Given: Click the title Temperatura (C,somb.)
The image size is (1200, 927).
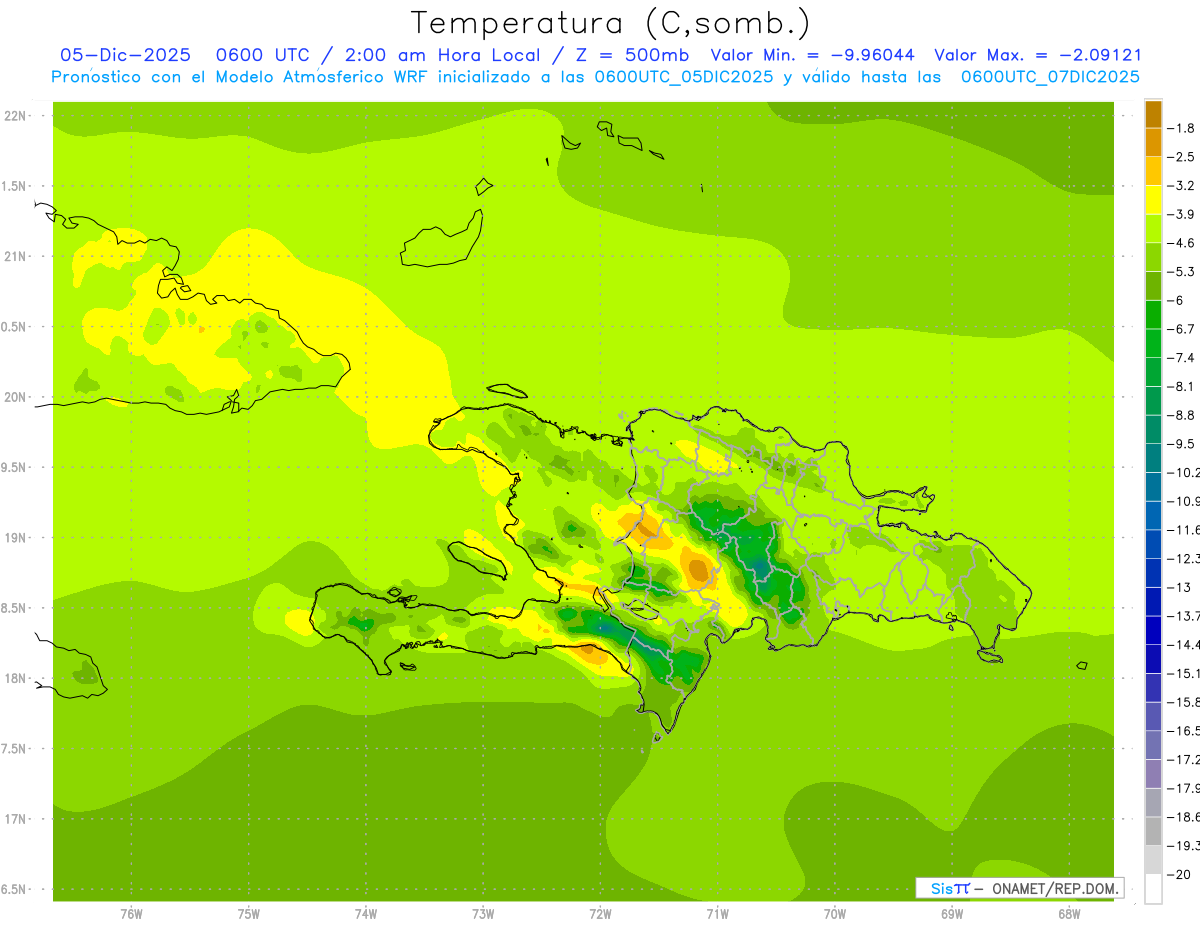Looking at the screenshot, I should pyautogui.click(x=610, y=22).
